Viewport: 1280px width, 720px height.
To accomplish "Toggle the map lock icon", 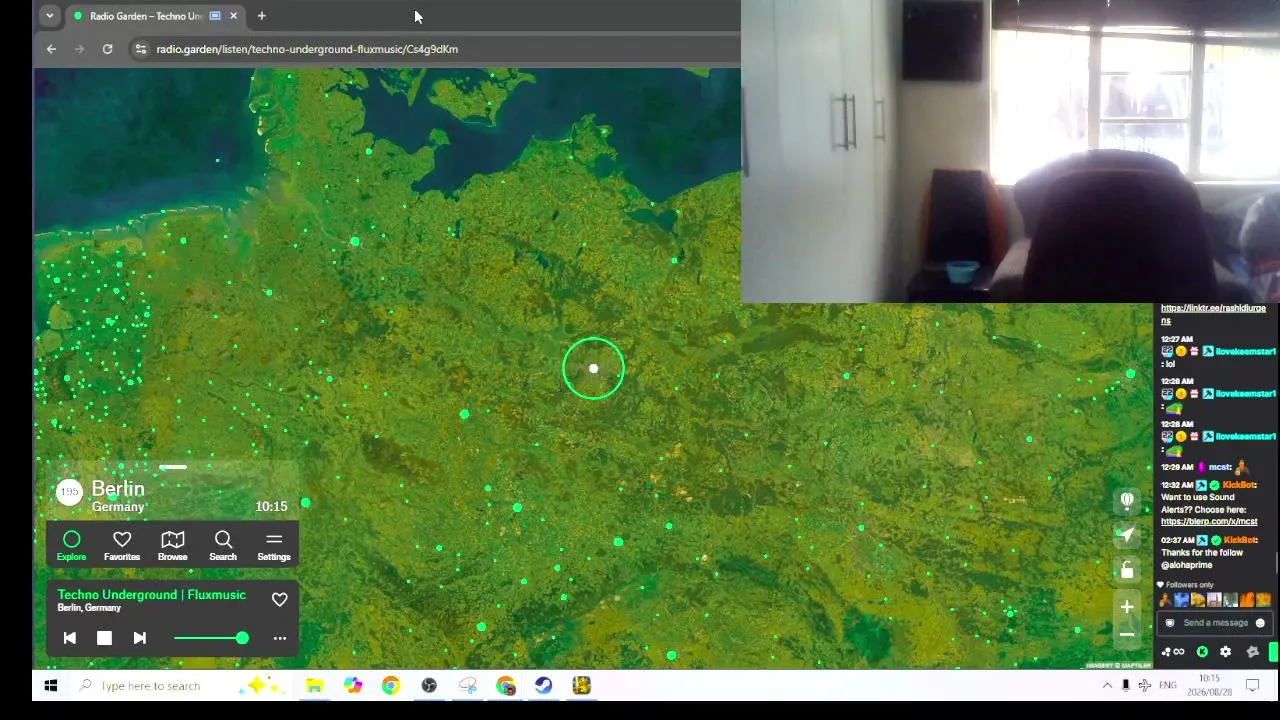I will pos(1127,570).
